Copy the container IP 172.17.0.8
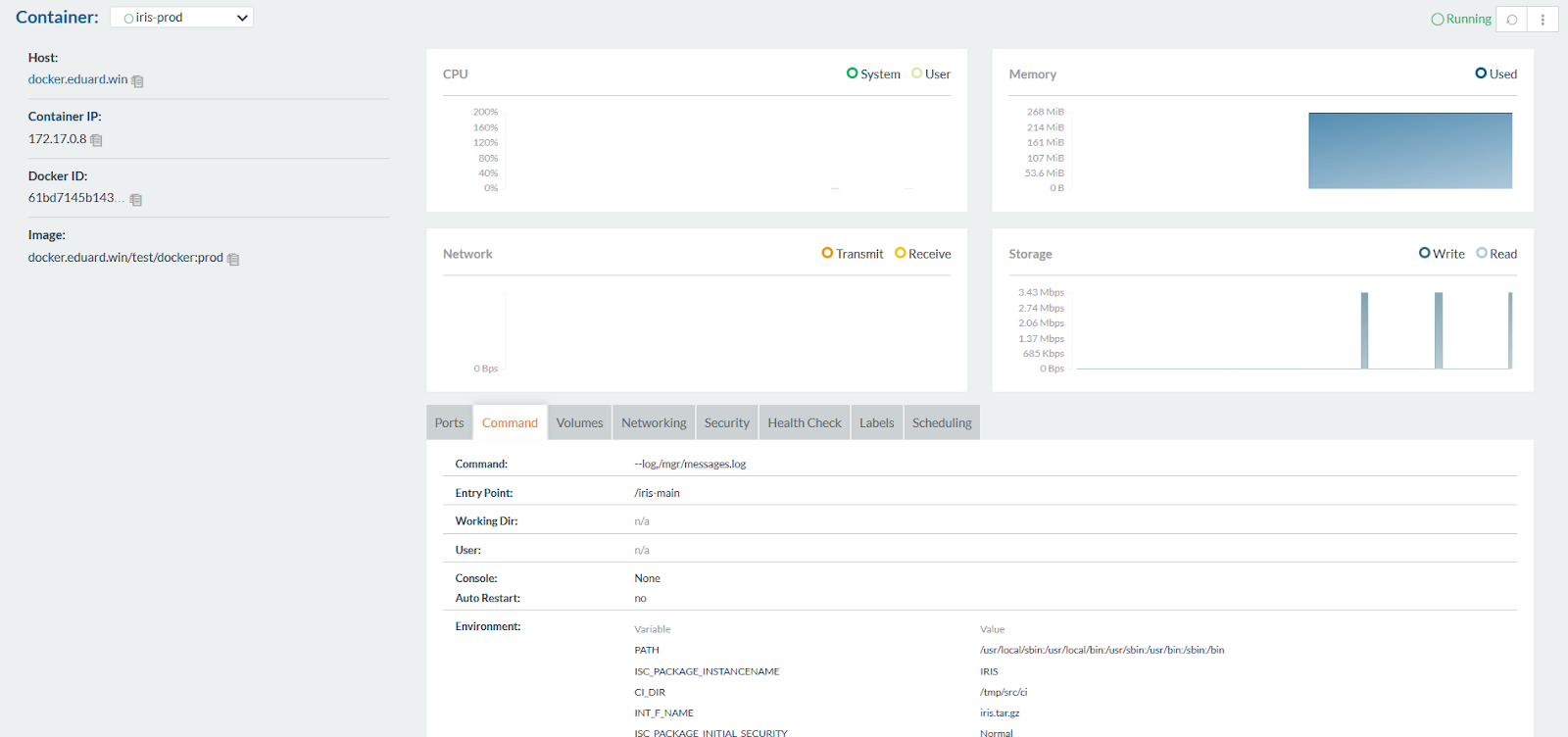Image resolution: width=1568 pixels, height=737 pixels. click(96, 140)
